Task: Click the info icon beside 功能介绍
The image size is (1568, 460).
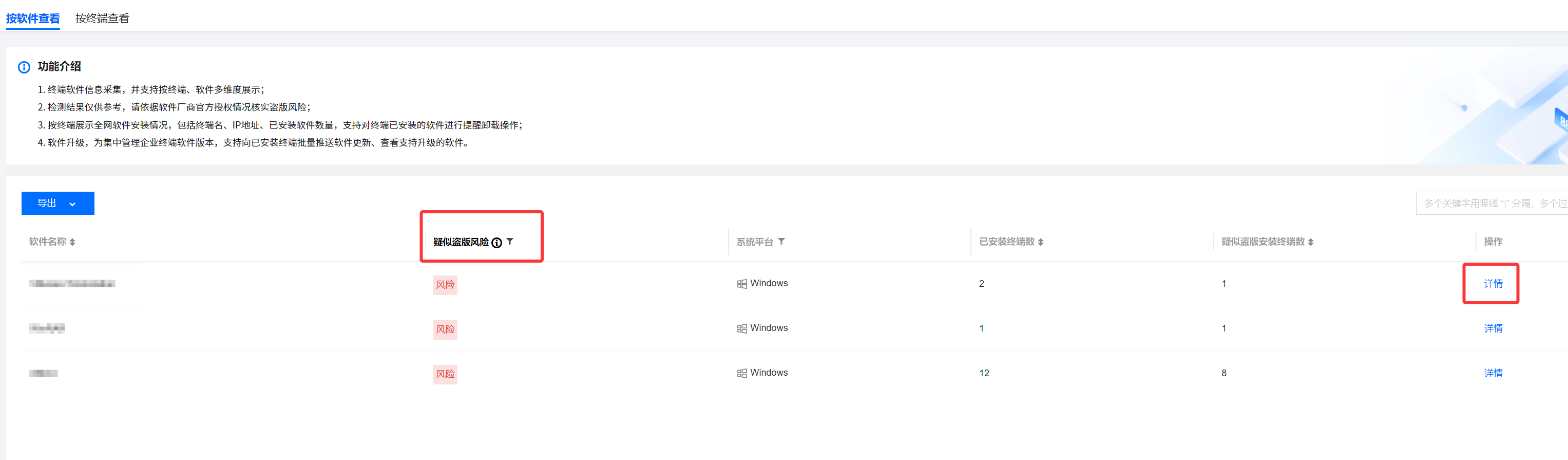Action: coord(24,67)
